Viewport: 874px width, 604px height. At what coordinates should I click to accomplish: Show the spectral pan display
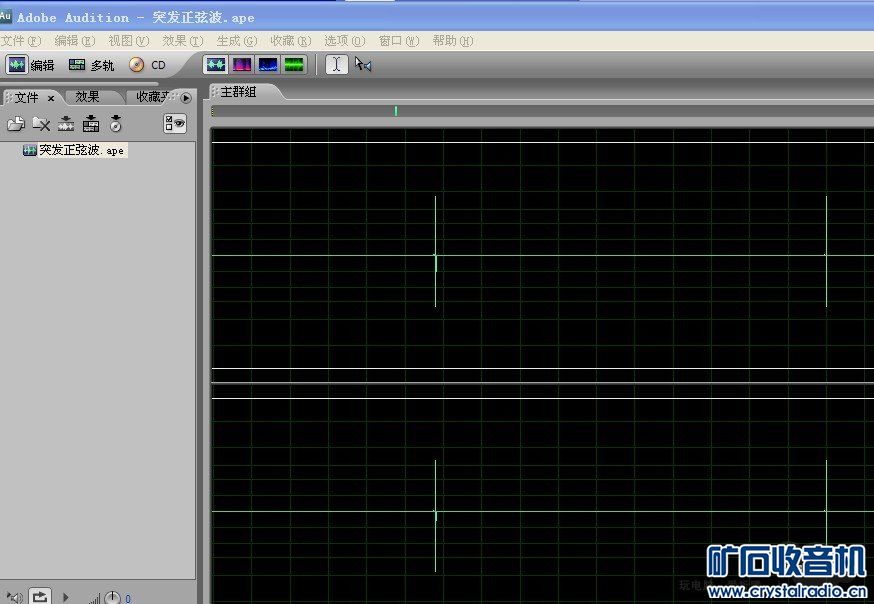pyautogui.click(x=268, y=65)
